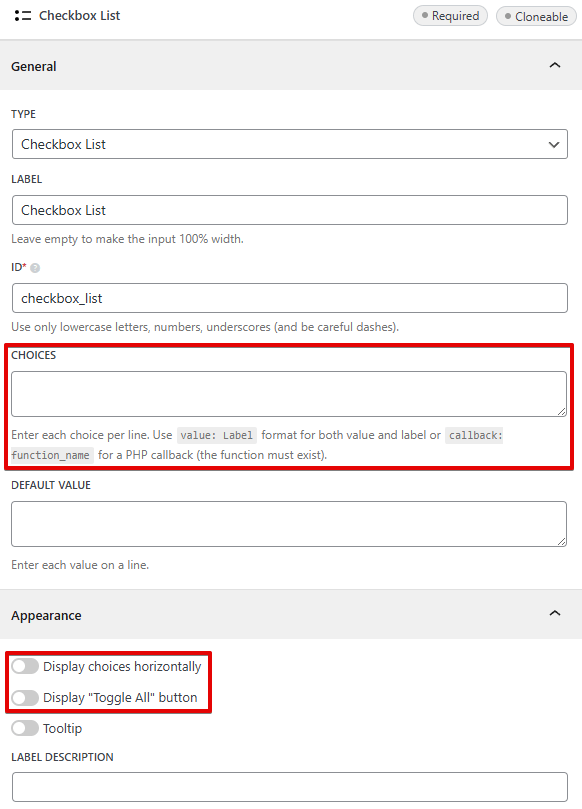Viewport: 582px width, 809px height.
Task: Toggle the Required badge
Action: 450,16
